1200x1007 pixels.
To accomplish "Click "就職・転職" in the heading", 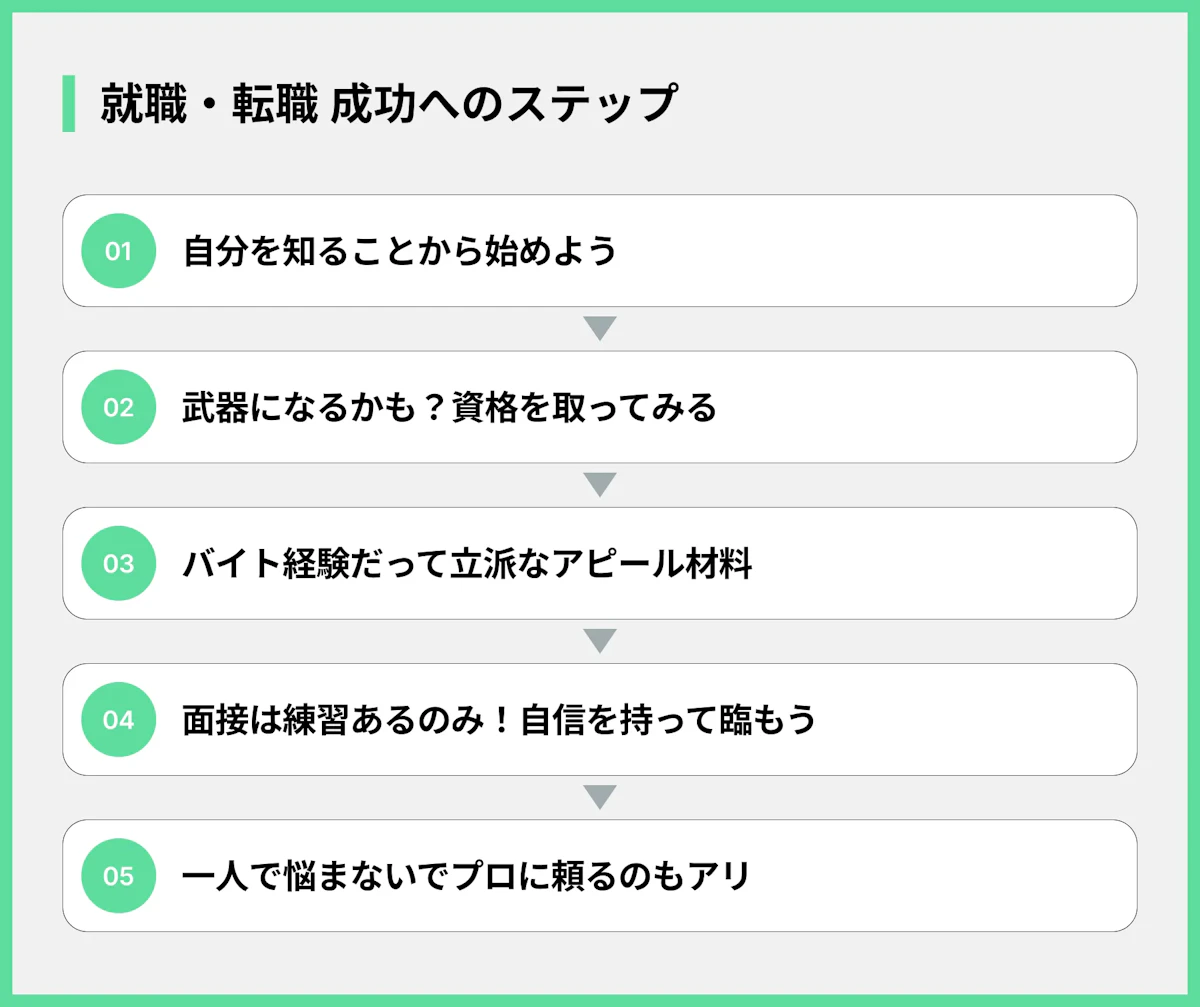I will 208,104.
